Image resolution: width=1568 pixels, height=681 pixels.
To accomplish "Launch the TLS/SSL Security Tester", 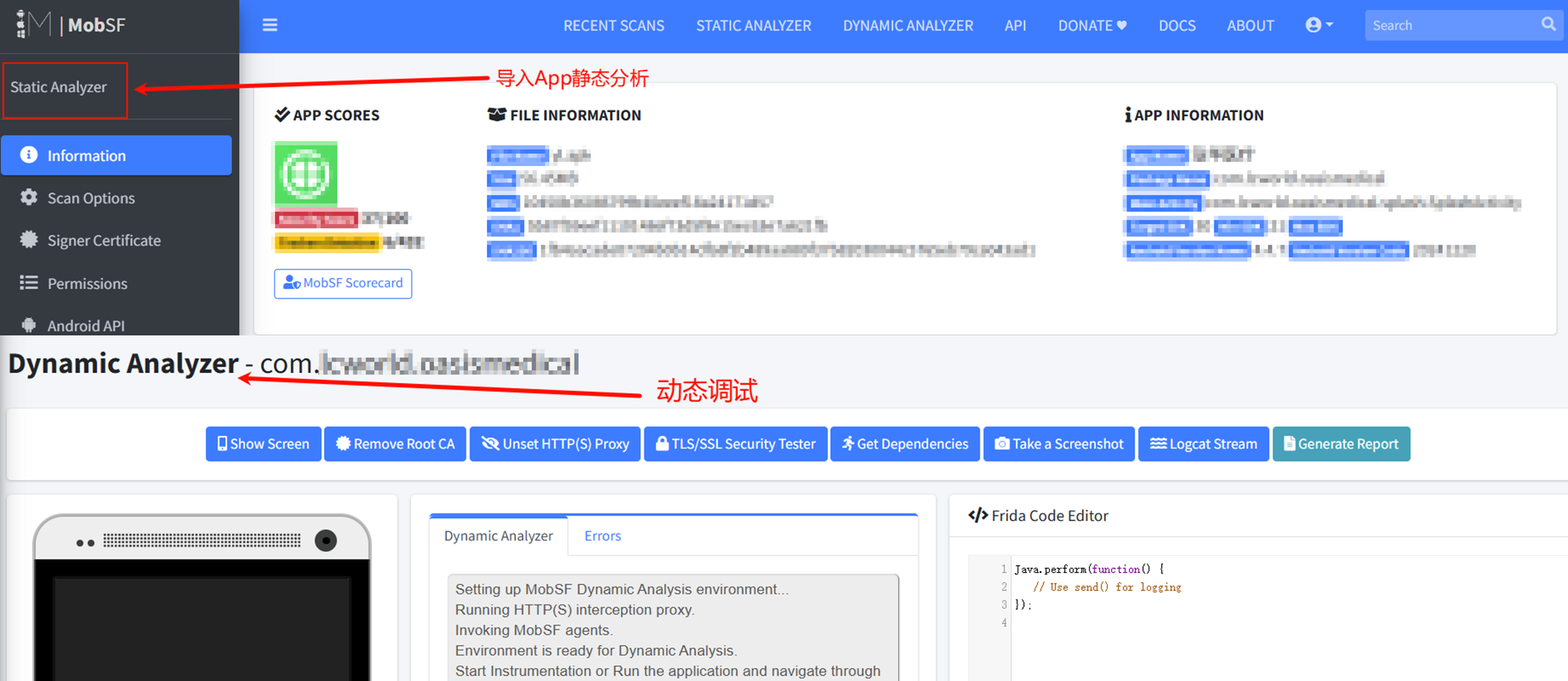I will (735, 444).
